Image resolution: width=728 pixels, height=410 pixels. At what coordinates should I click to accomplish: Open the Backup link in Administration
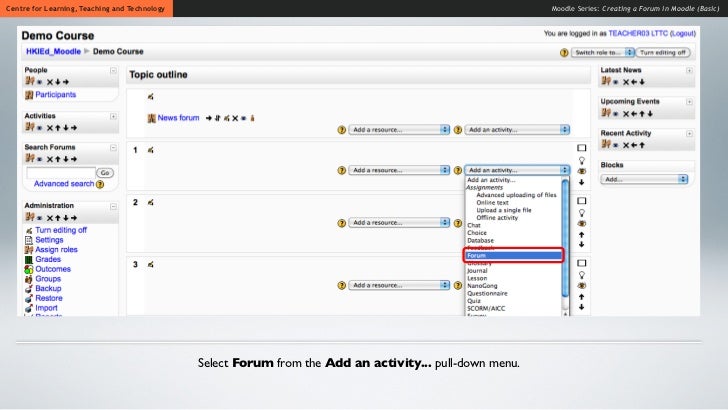tap(48, 289)
